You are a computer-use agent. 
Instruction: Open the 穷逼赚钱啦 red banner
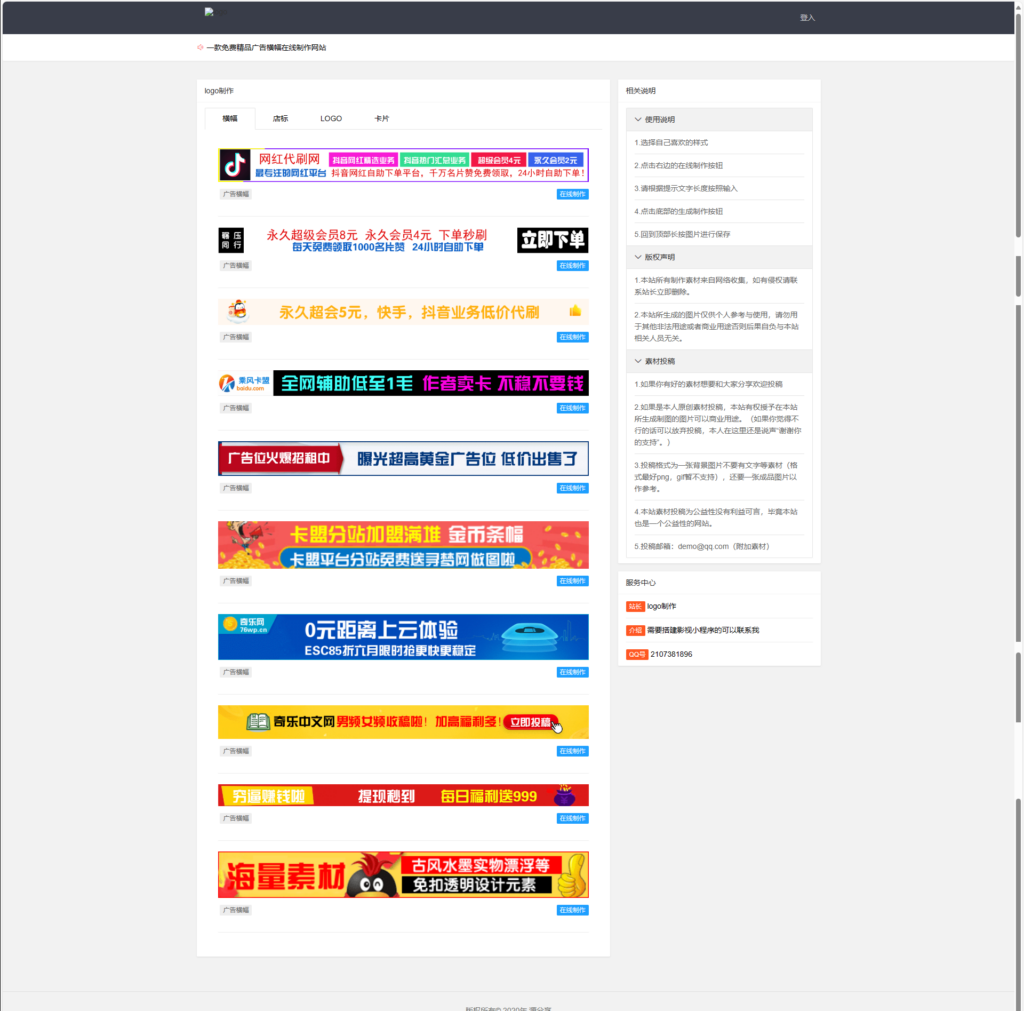(x=404, y=795)
